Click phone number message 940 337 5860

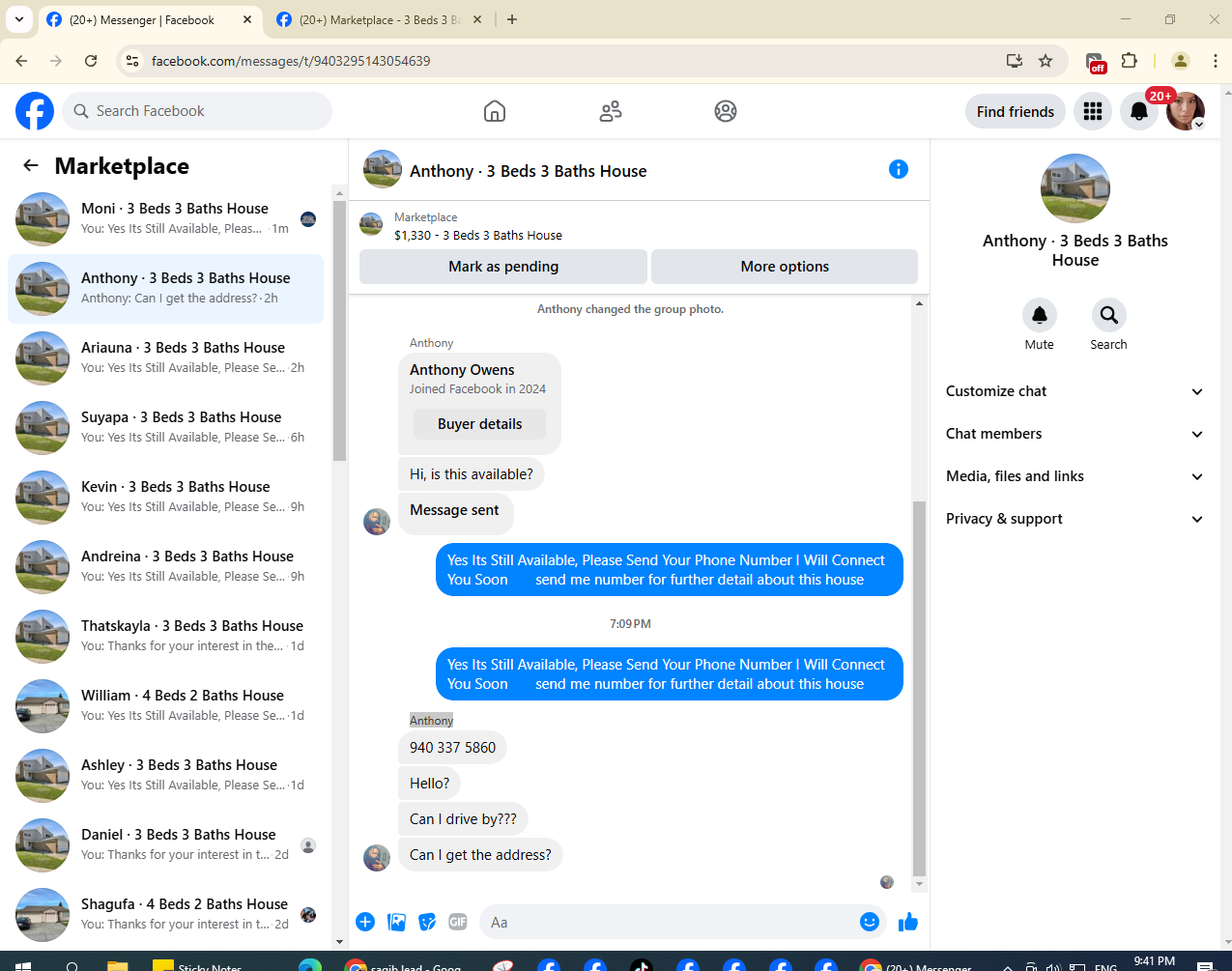tap(452, 748)
